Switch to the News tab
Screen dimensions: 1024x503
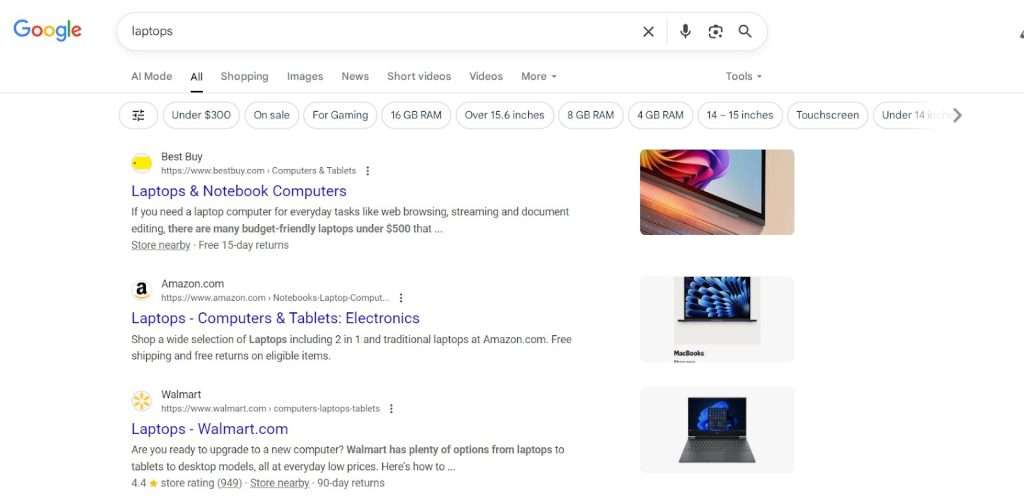coord(355,76)
